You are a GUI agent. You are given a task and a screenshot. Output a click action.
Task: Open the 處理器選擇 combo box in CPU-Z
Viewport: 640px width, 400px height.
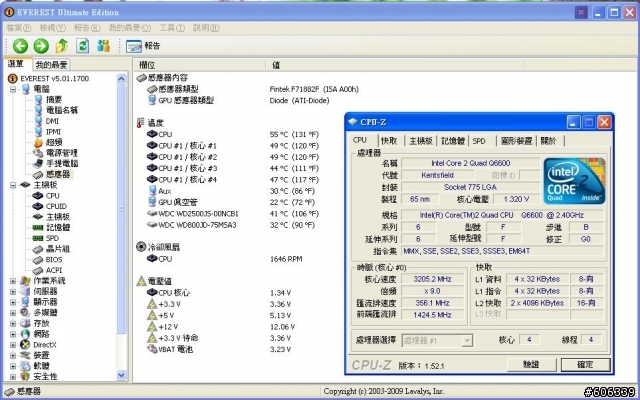coord(438,340)
